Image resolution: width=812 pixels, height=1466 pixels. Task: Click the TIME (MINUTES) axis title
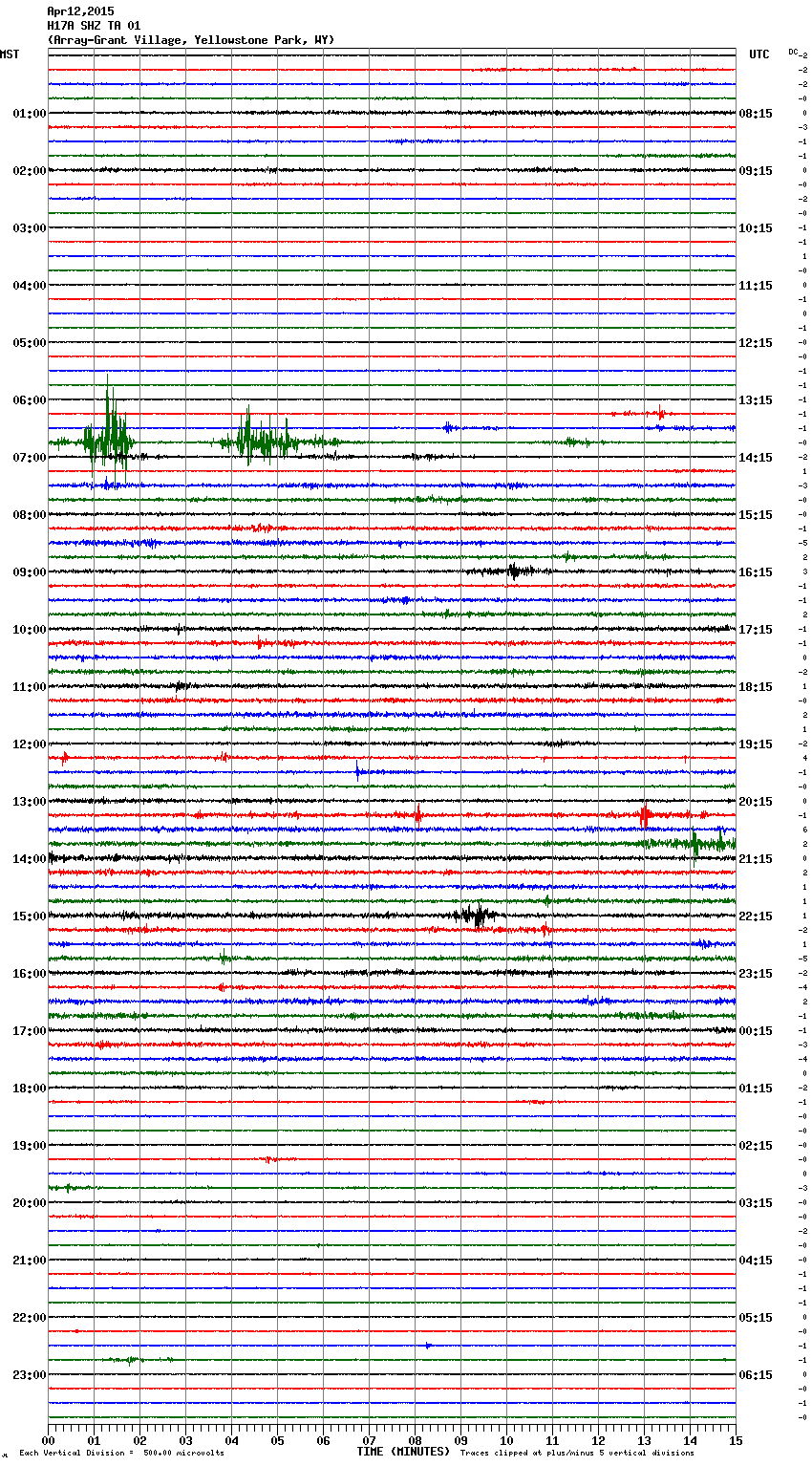[x=403, y=1452]
